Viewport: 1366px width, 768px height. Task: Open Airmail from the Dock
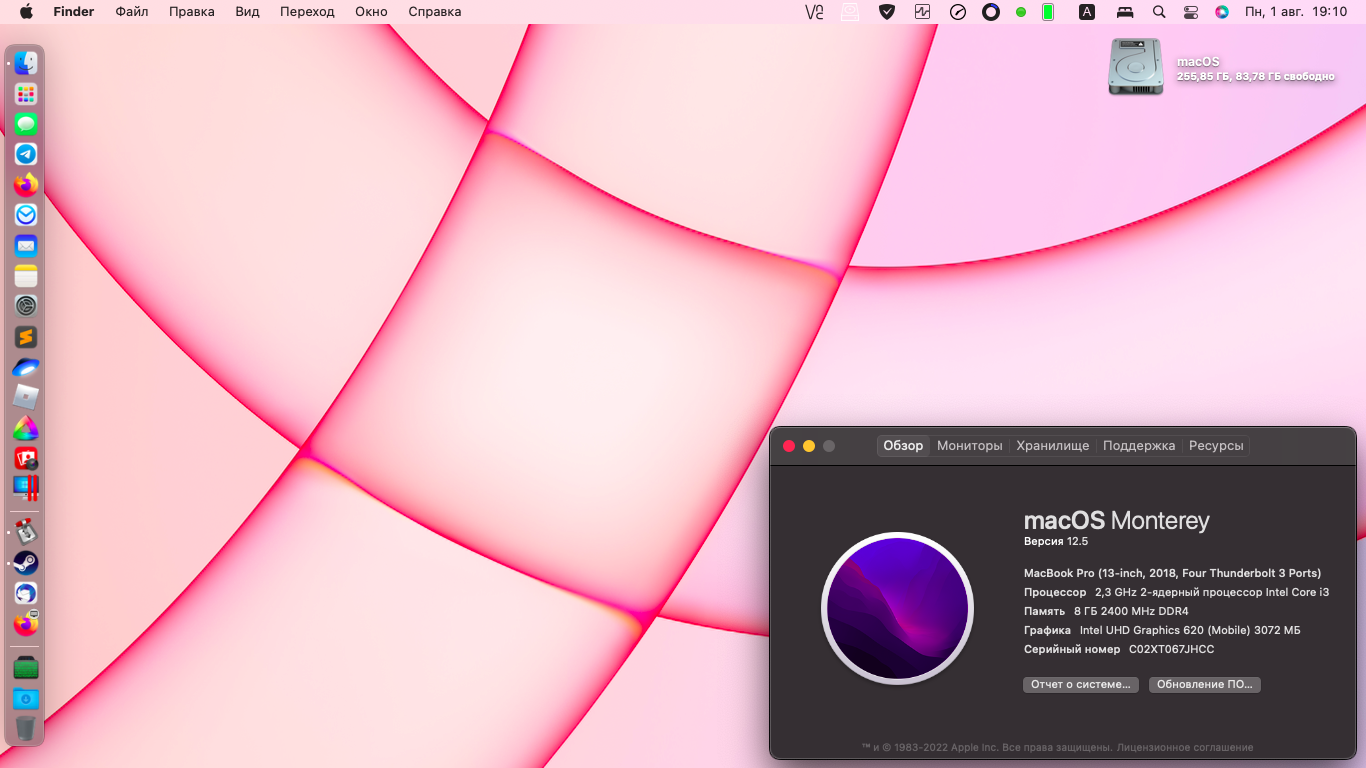[26, 215]
